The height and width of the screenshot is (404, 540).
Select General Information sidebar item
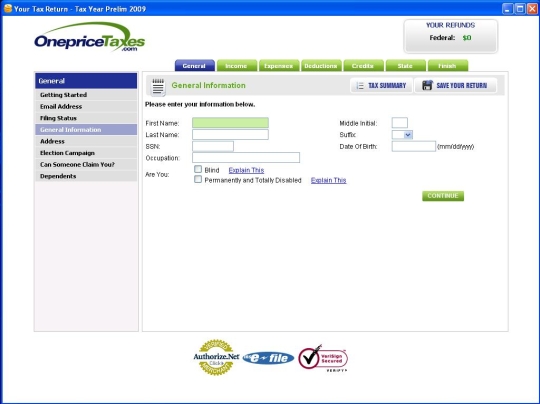click(86, 130)
